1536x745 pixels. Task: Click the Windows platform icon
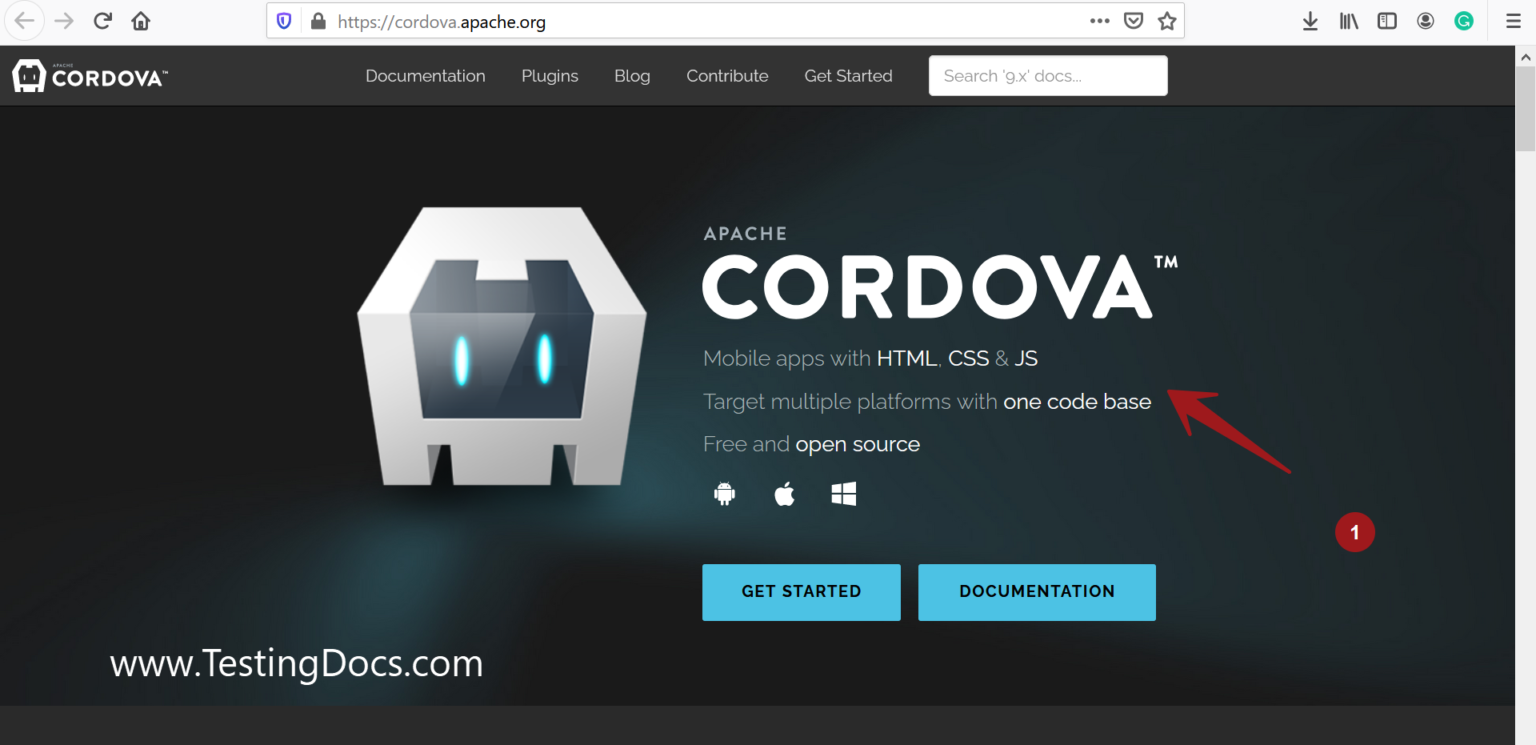[844, 494]
